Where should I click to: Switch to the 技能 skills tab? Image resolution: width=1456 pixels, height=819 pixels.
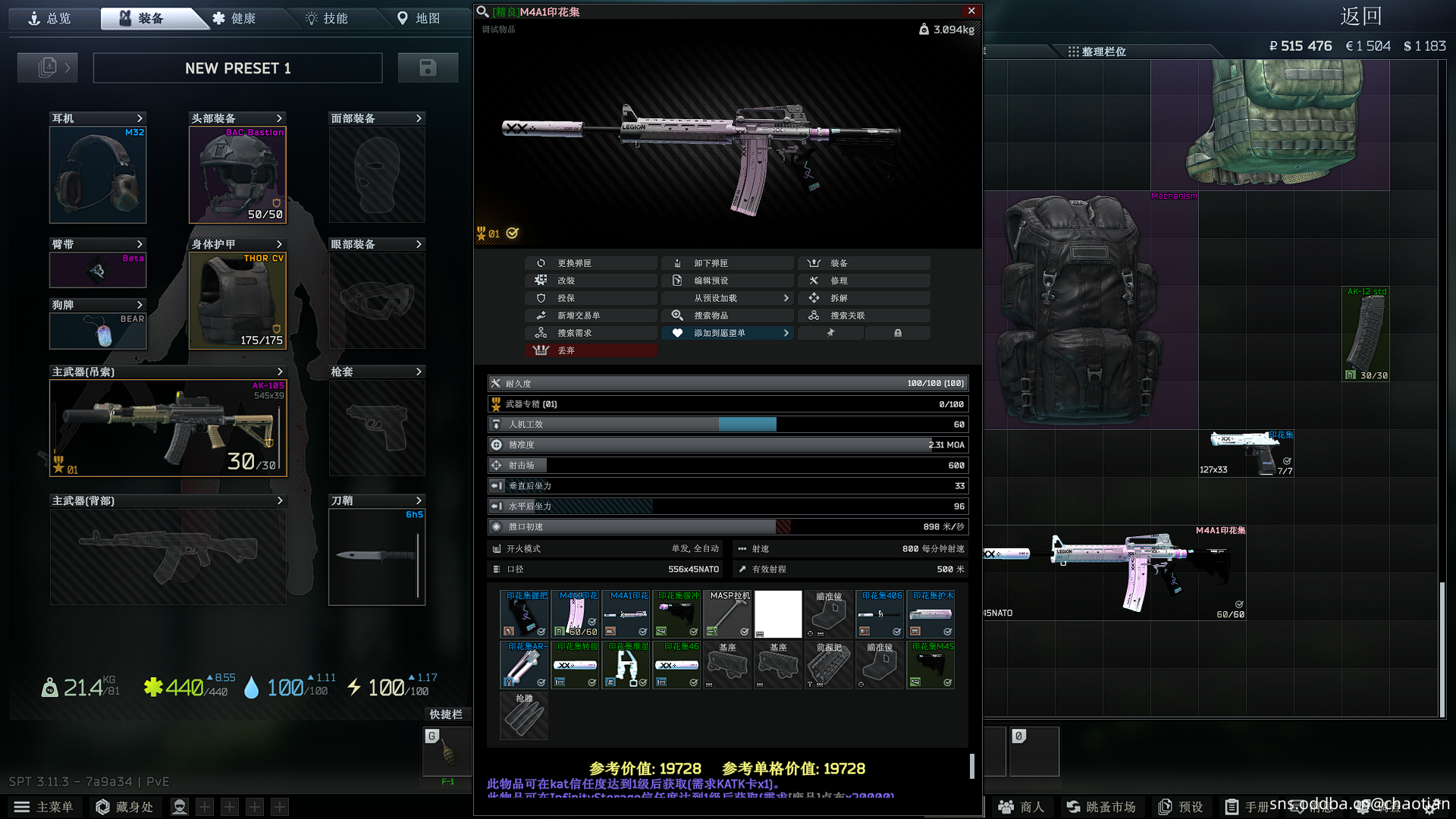(327, 18)
